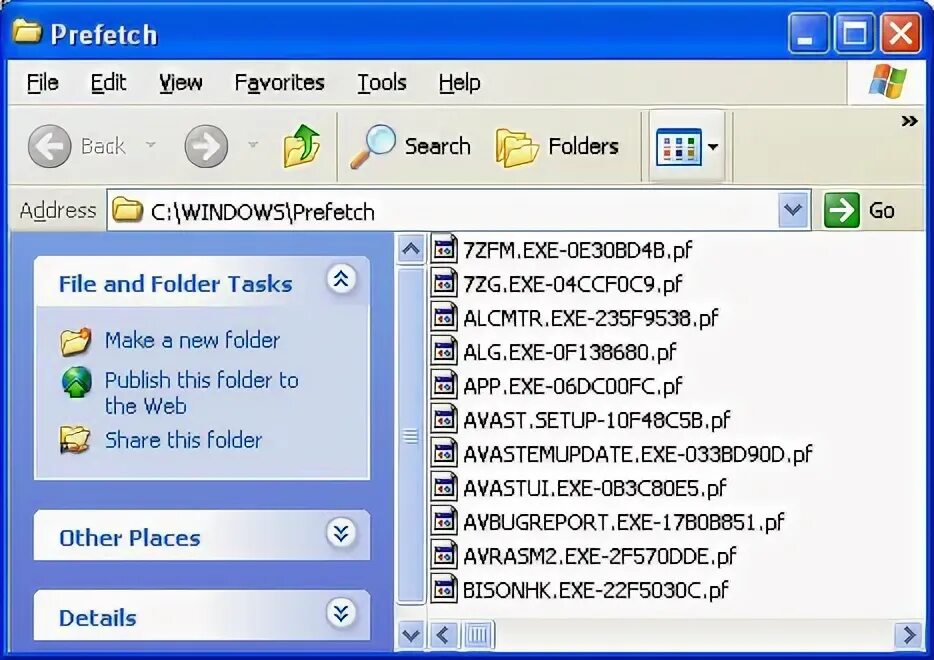Open the Views dropdown arrow
This screenshot has height=660, width=934.
pos(713,147)
